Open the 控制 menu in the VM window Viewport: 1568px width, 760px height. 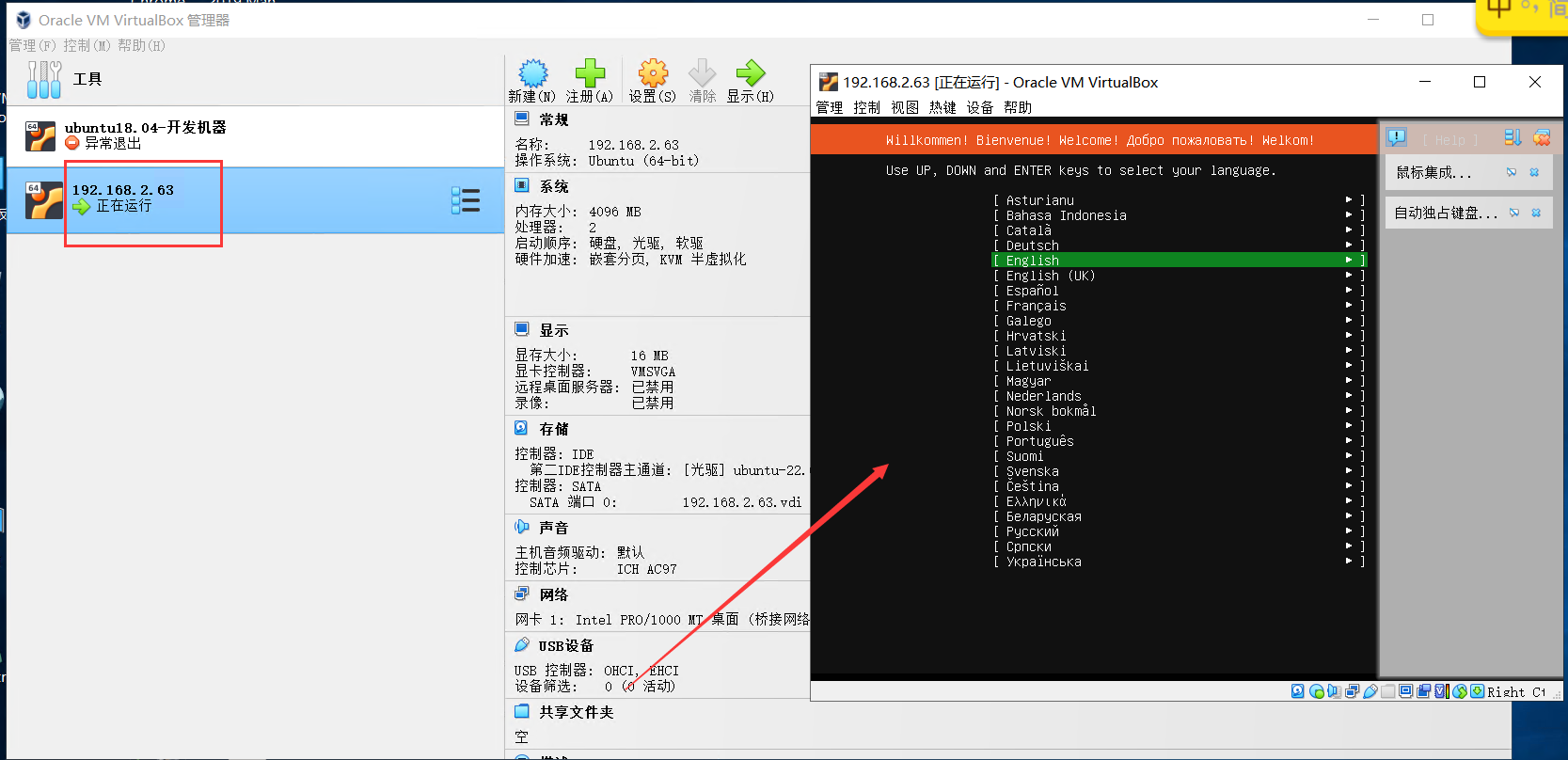(867, 107)
